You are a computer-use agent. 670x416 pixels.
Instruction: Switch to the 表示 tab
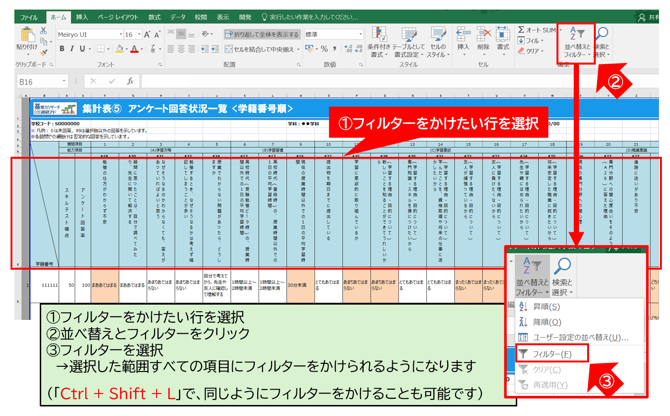(x=223, y=17)
